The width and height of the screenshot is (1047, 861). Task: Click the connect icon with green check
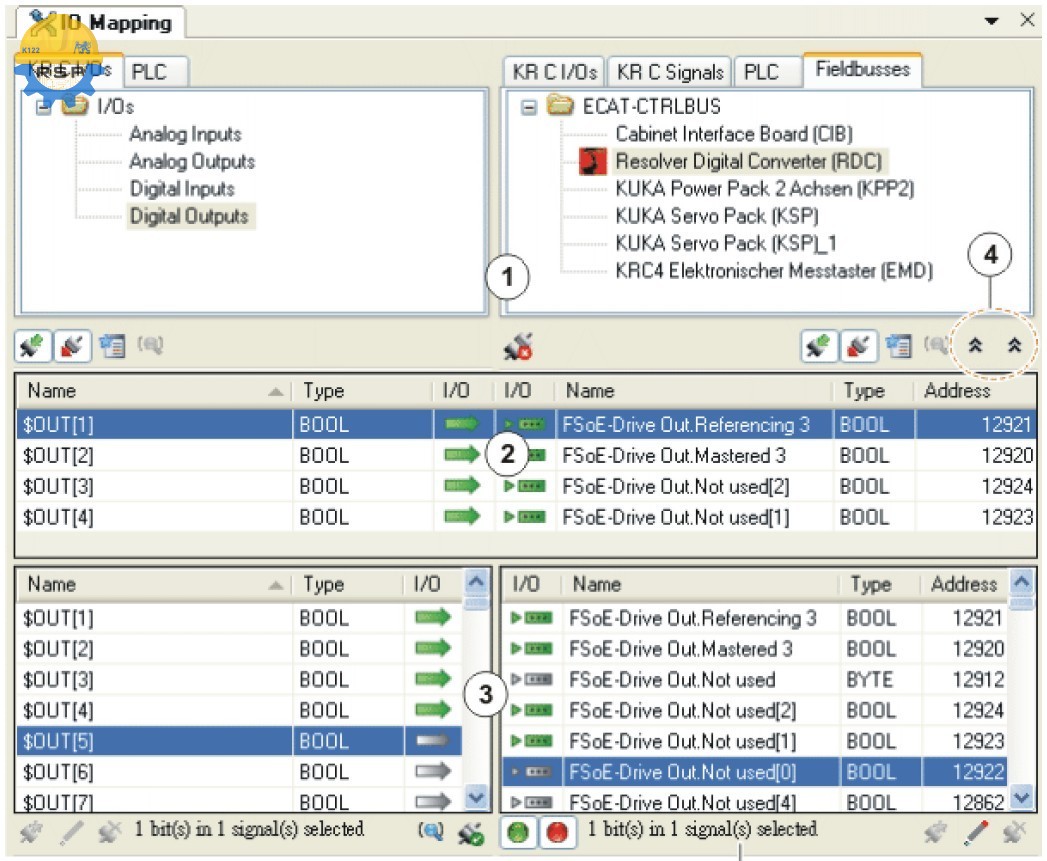471,832
